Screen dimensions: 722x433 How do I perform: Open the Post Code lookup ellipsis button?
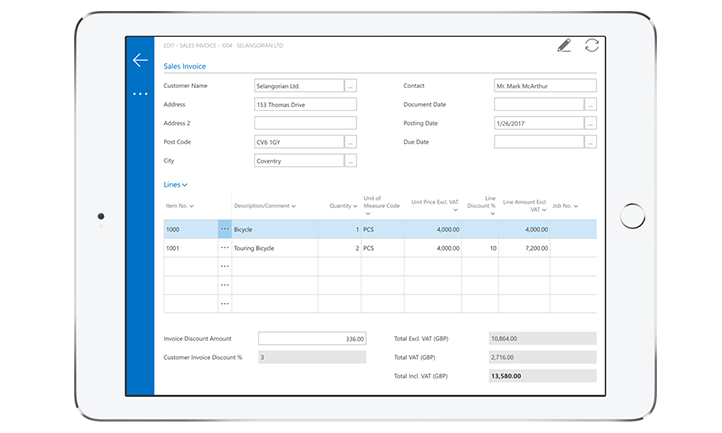click(x=350, y=142)
